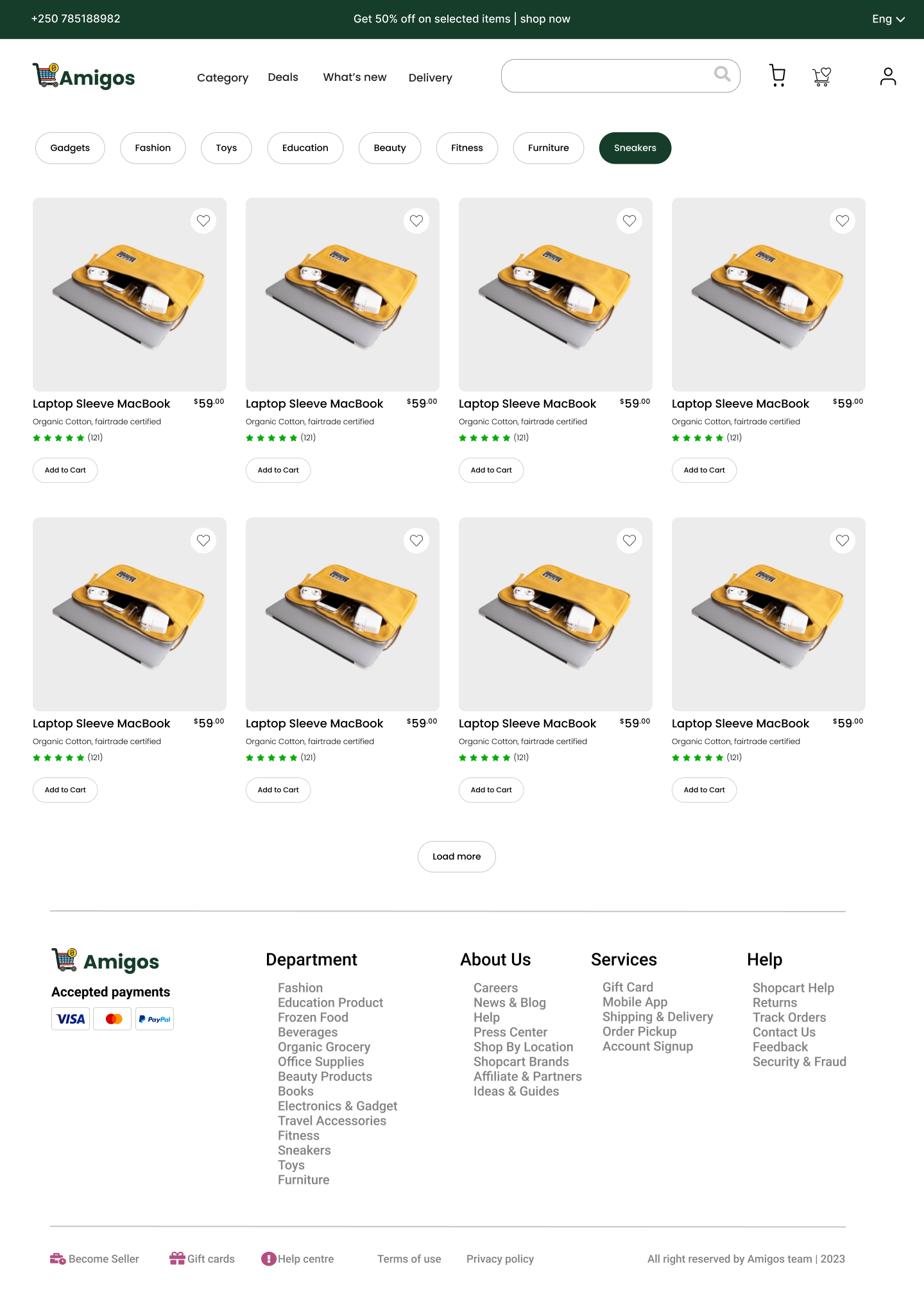The image size is (924, 1298).
Task: Expand the Eng language dropdown
Action: tap(888, 19)
